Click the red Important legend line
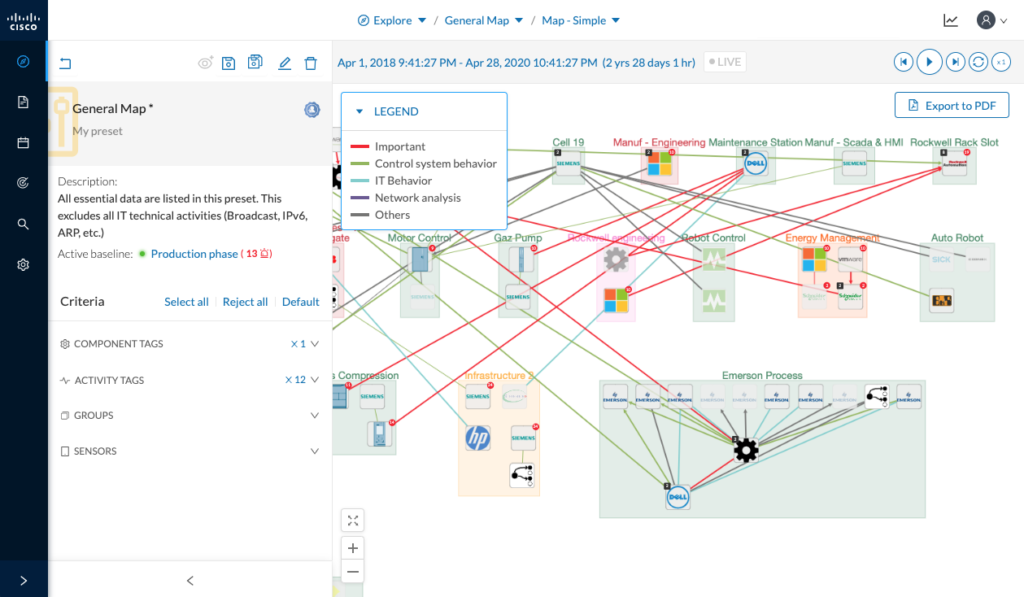 360,146
